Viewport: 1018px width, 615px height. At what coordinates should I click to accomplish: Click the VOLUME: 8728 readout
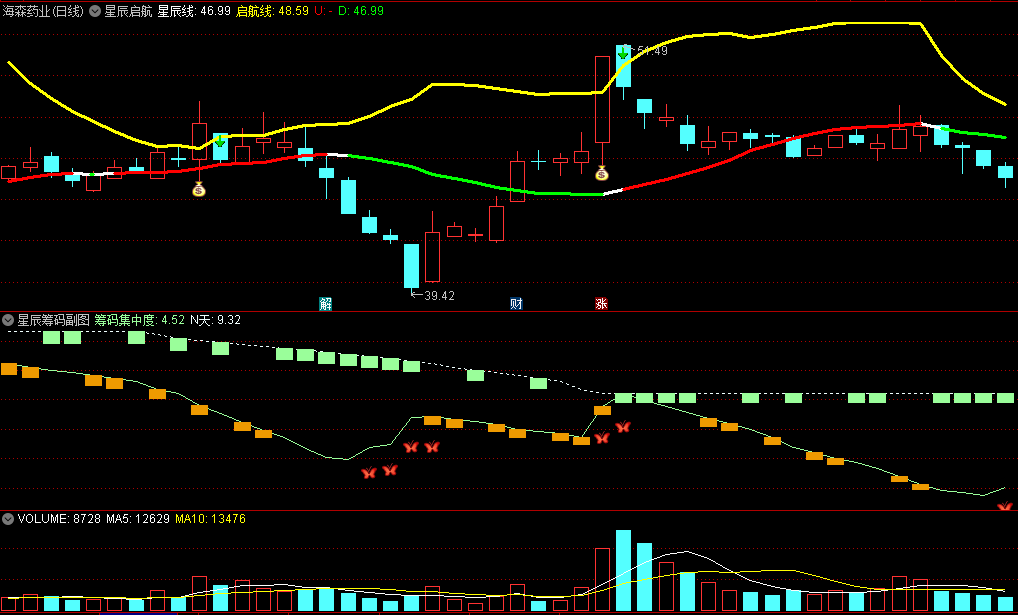pos(59,518)
